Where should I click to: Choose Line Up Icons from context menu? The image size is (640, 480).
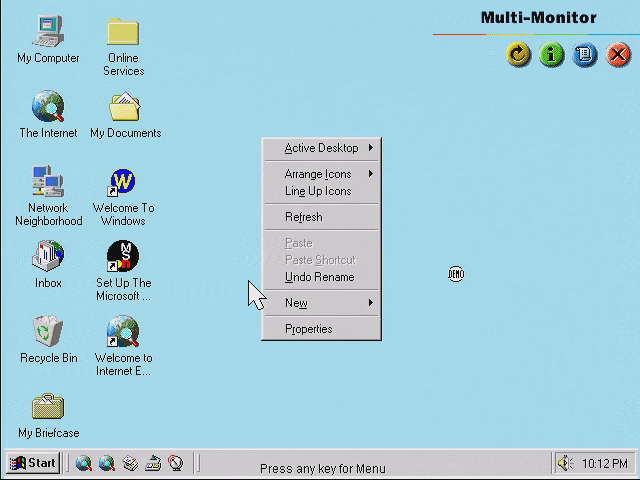click(x=321, y=191)
